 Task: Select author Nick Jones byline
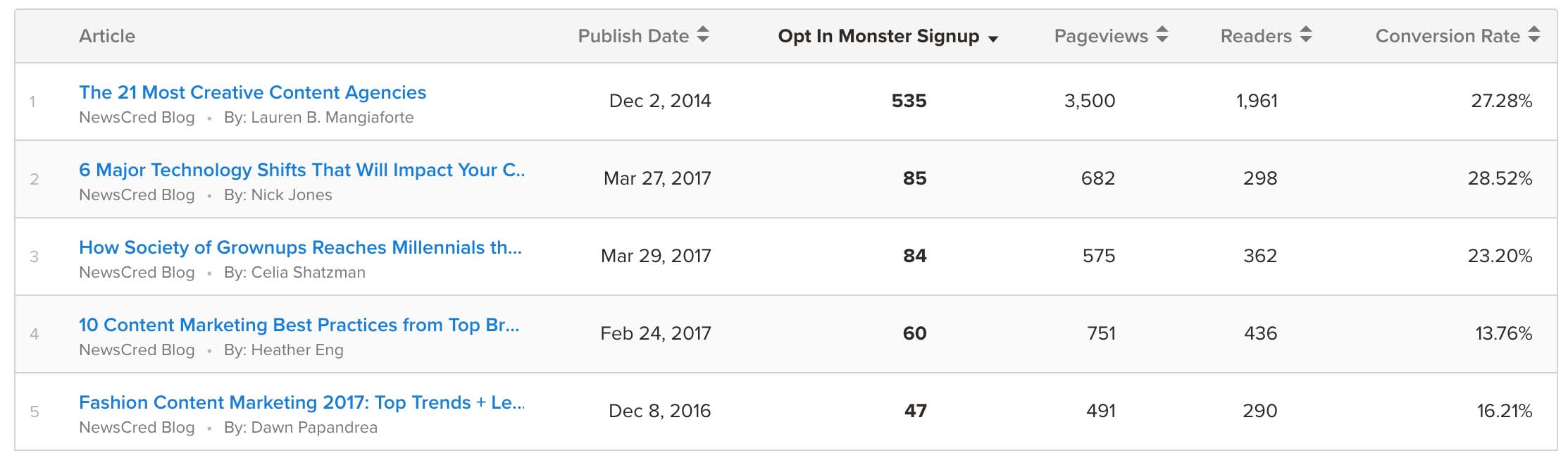tap(278, 195)
